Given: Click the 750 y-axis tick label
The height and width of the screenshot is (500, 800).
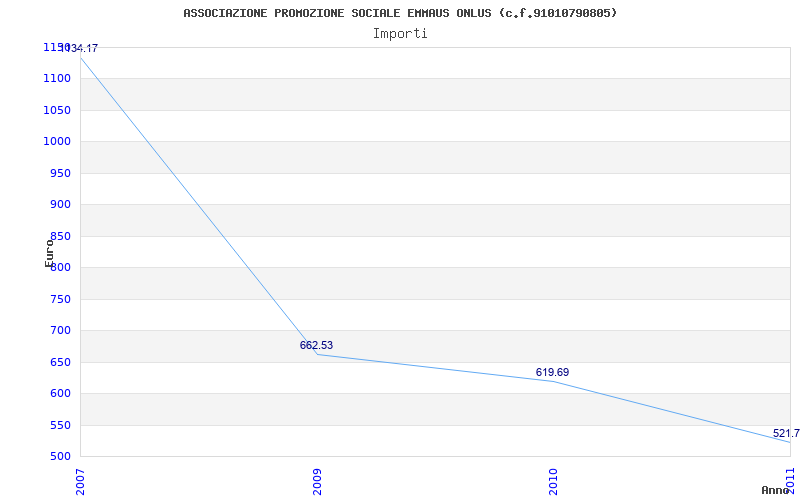Looking at the screenshot, I should [x=61, y=299].
